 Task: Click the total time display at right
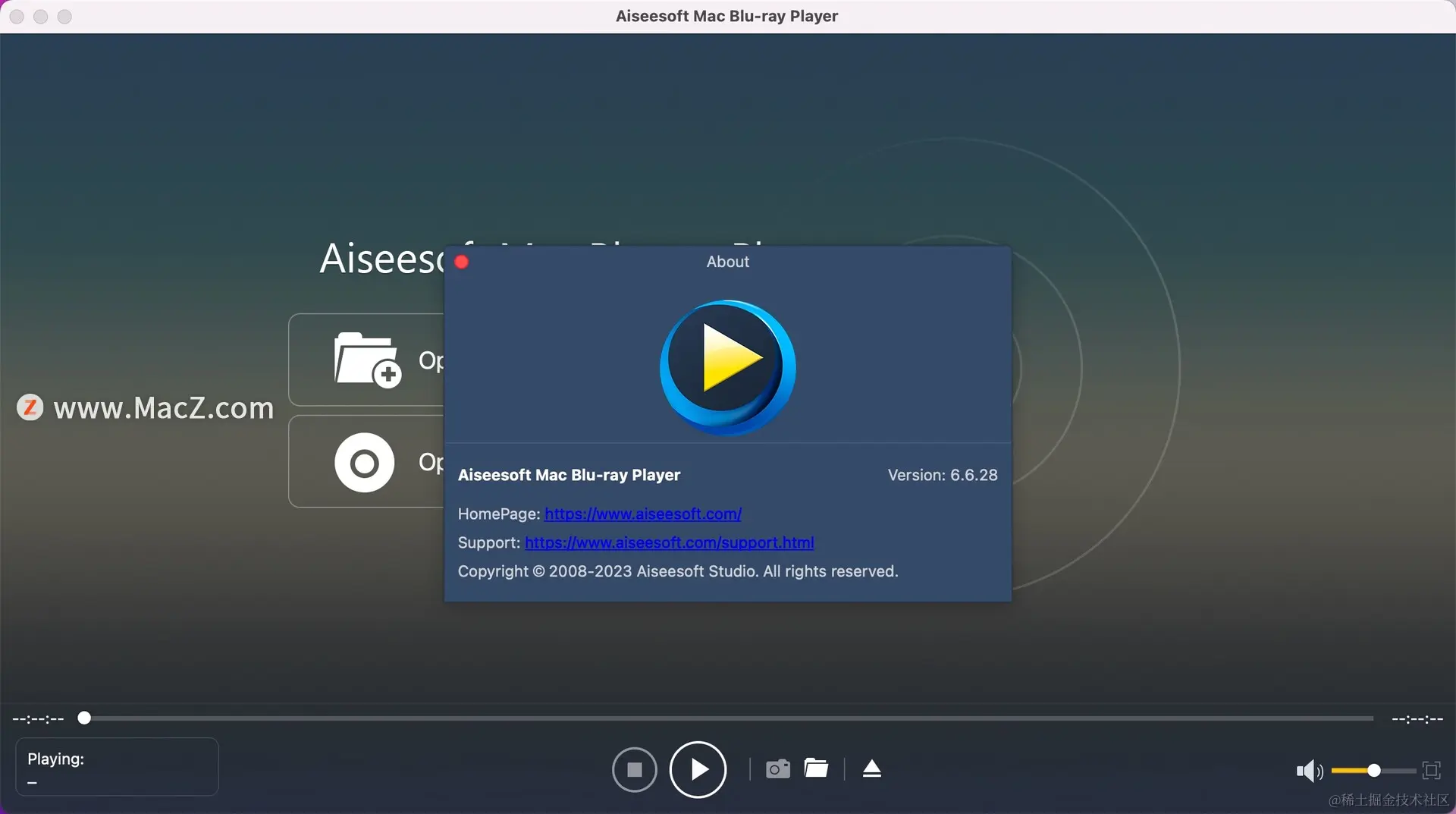[1417, 718]
